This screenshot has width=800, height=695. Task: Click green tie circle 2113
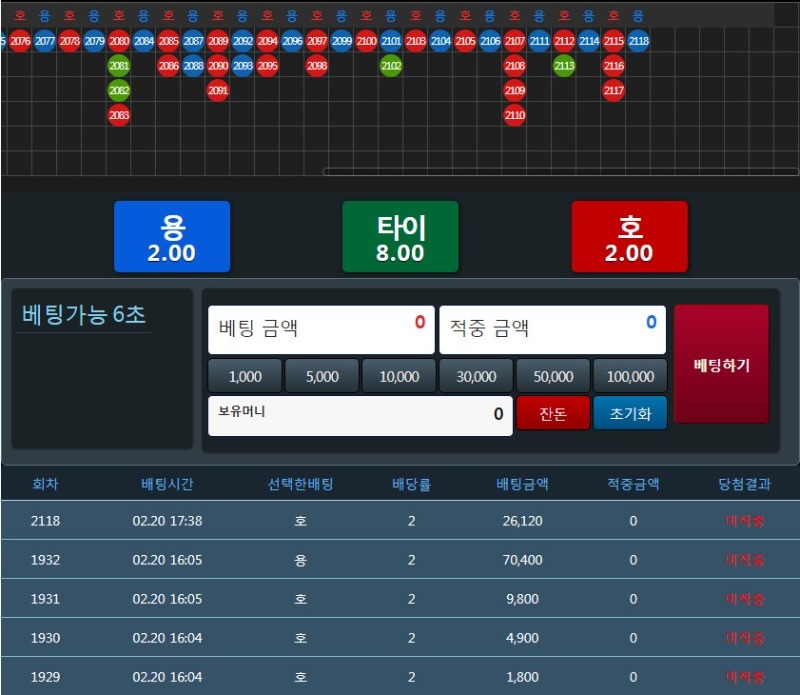[564, 66]
